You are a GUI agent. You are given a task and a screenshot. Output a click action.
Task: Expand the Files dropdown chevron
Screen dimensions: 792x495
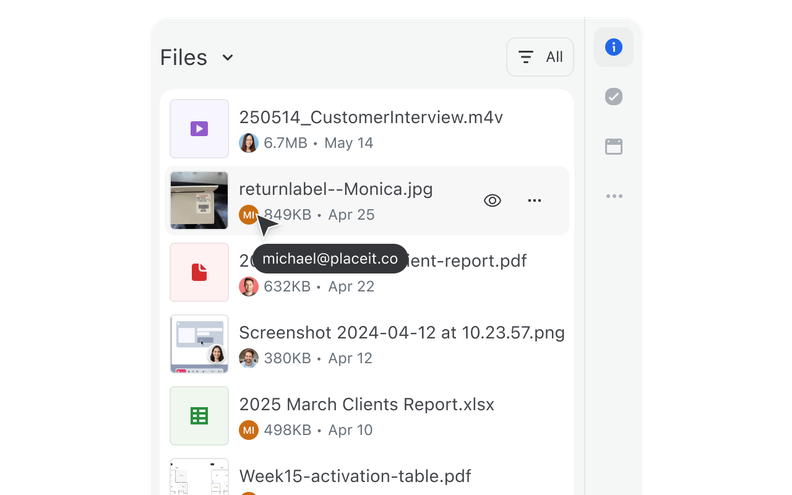(228, 57)
